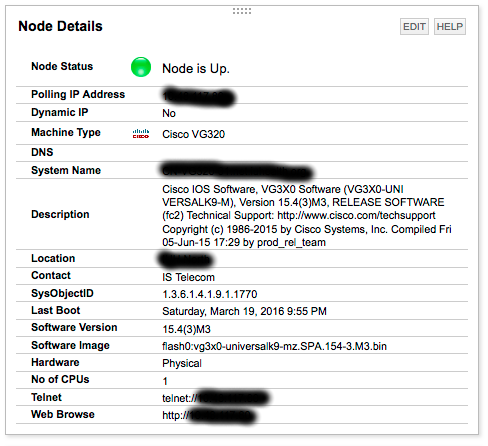Screen dimensions: 488x446
Task: Select the 'Cisco VG320' machine type text
Action: 193,134
